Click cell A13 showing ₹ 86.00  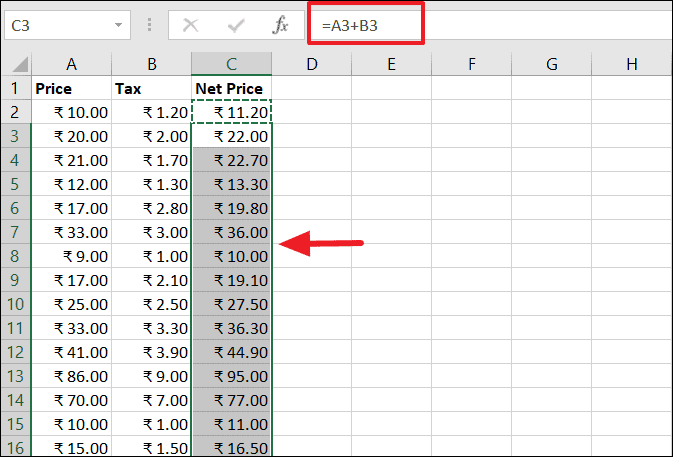tap(71, 376)
